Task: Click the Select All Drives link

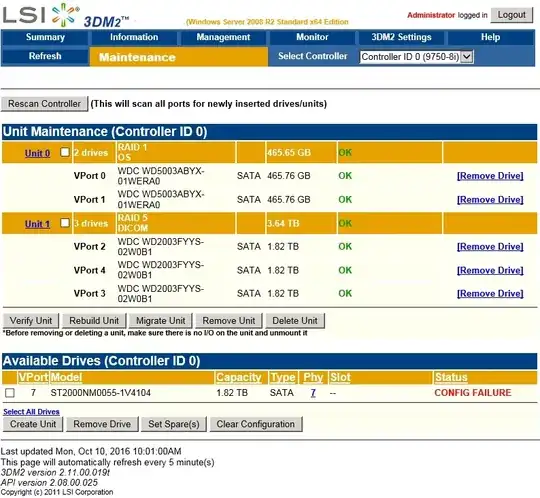Action: coord(31,412)
